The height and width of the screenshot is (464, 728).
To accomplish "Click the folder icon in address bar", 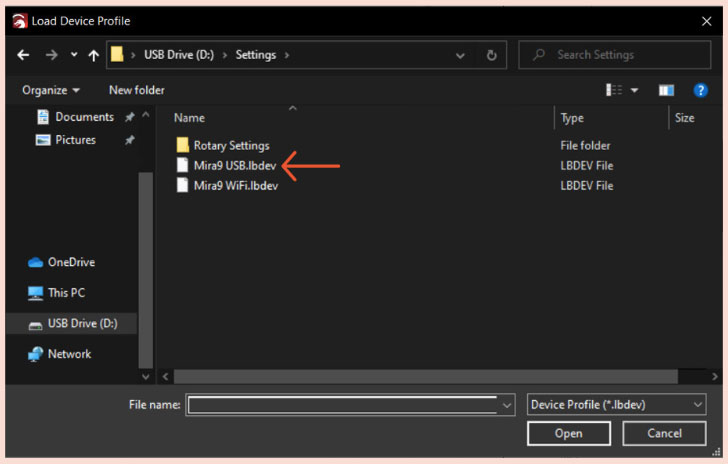I will [x=117, y=54].
